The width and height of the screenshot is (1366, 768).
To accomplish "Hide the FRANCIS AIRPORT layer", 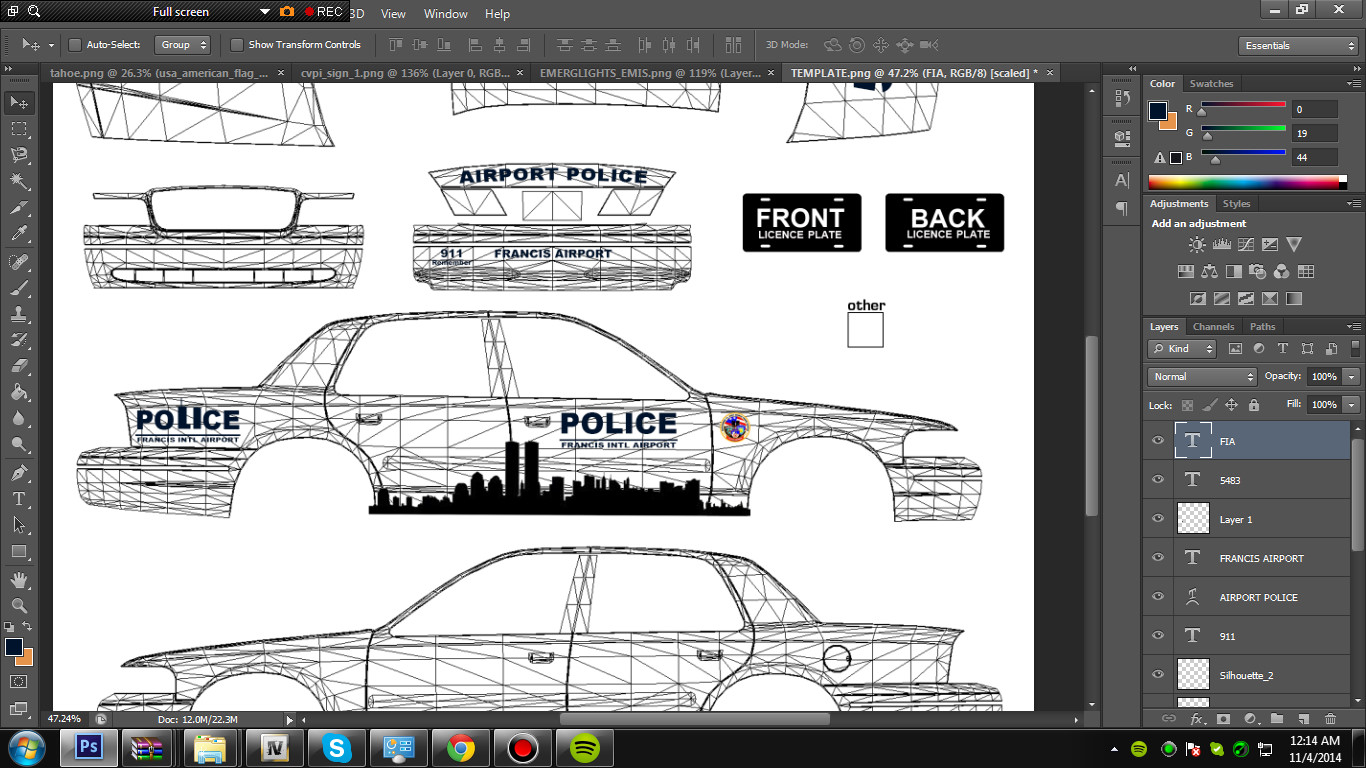I will click(1158, 558).
